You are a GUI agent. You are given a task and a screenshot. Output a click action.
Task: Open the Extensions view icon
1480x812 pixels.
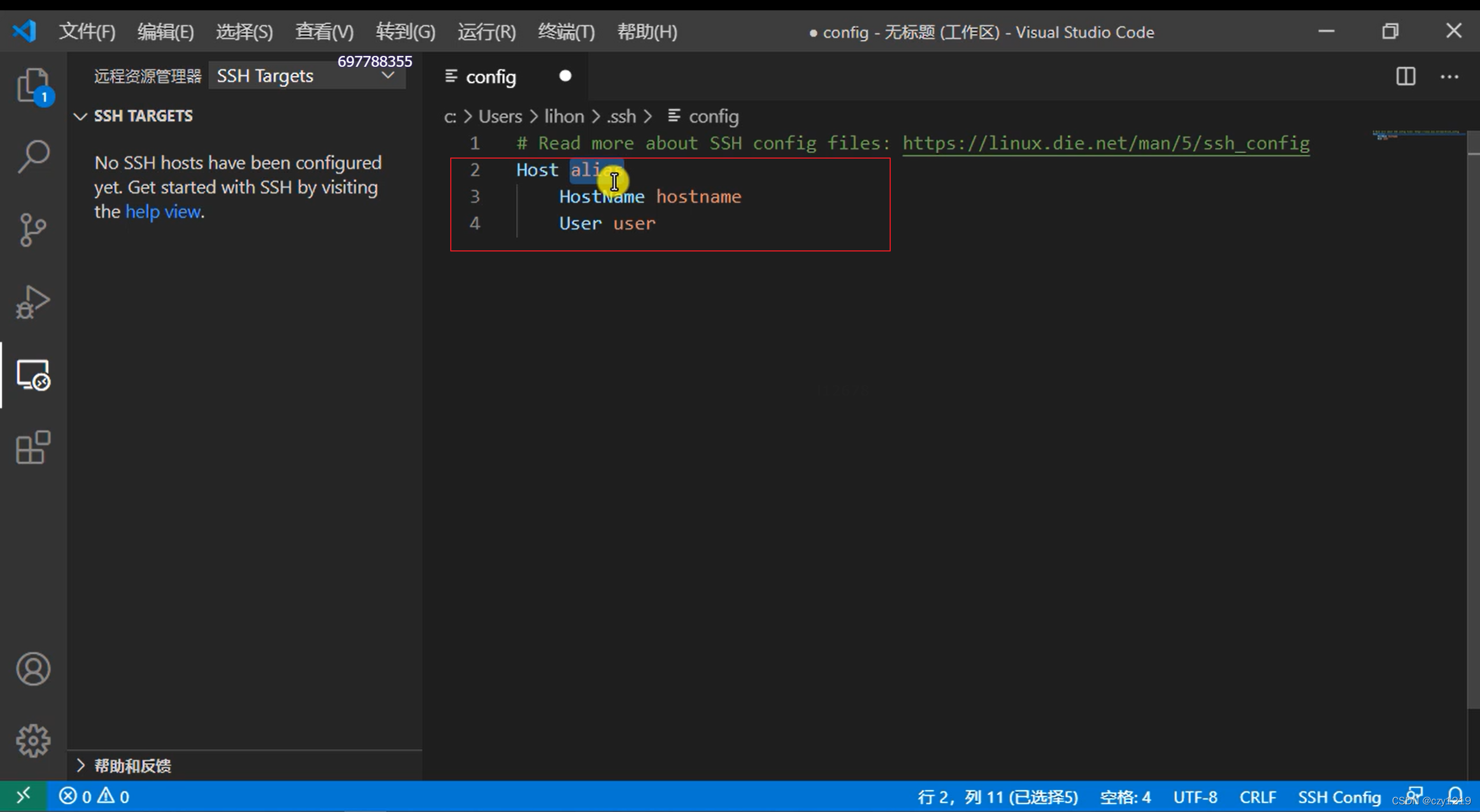(x=33, y=447)
